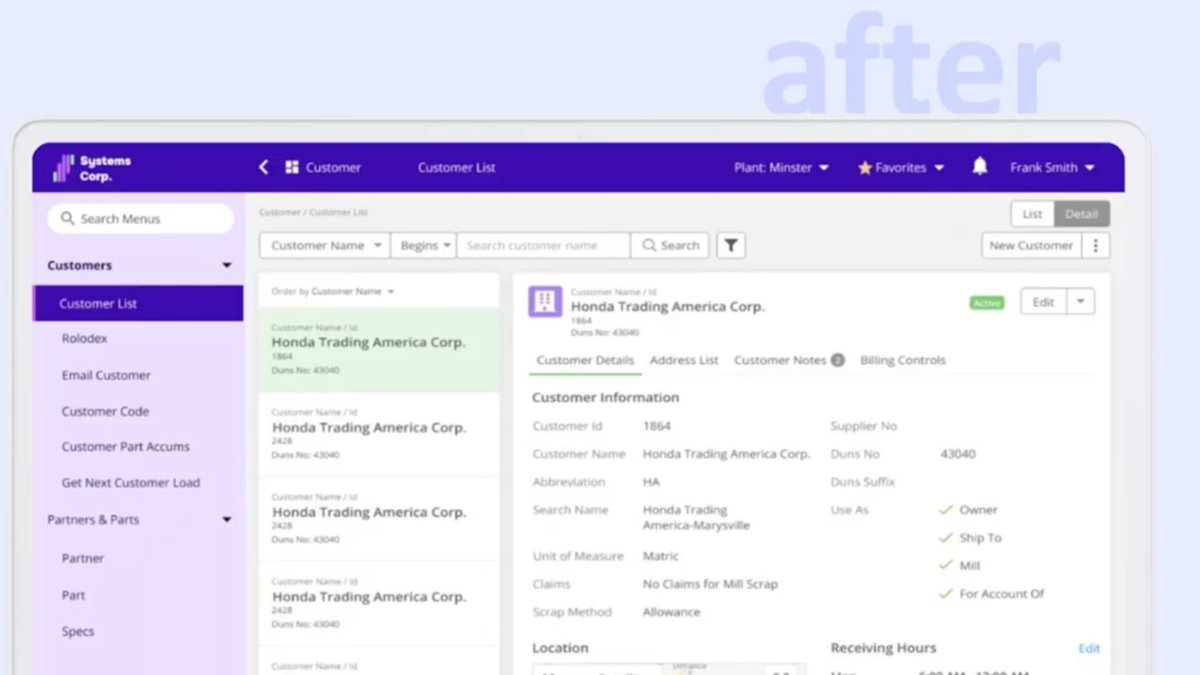Viewport: 1200px width, 675px height.
Task: Select Customer List in sidebar
Action: tap(138, 303)
